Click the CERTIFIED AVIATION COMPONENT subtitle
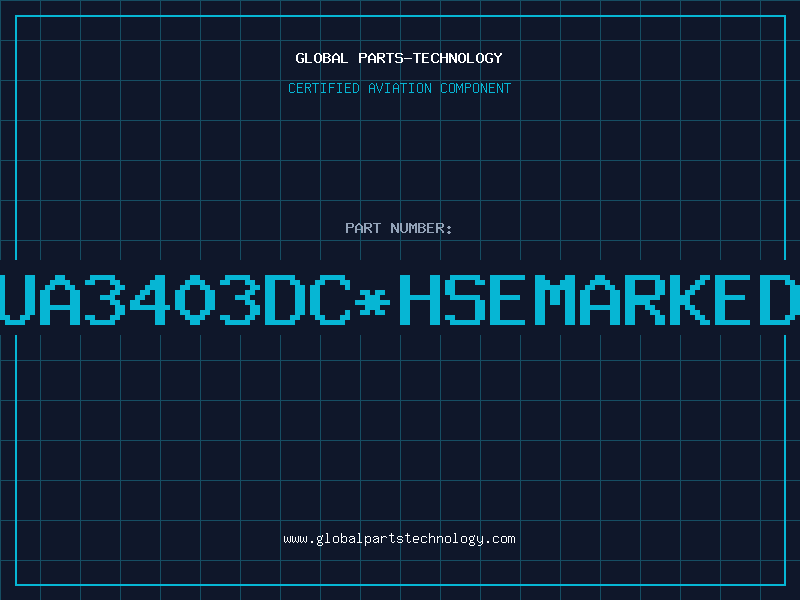The width and height of the screenshot is (800, 600). [399, 88]
